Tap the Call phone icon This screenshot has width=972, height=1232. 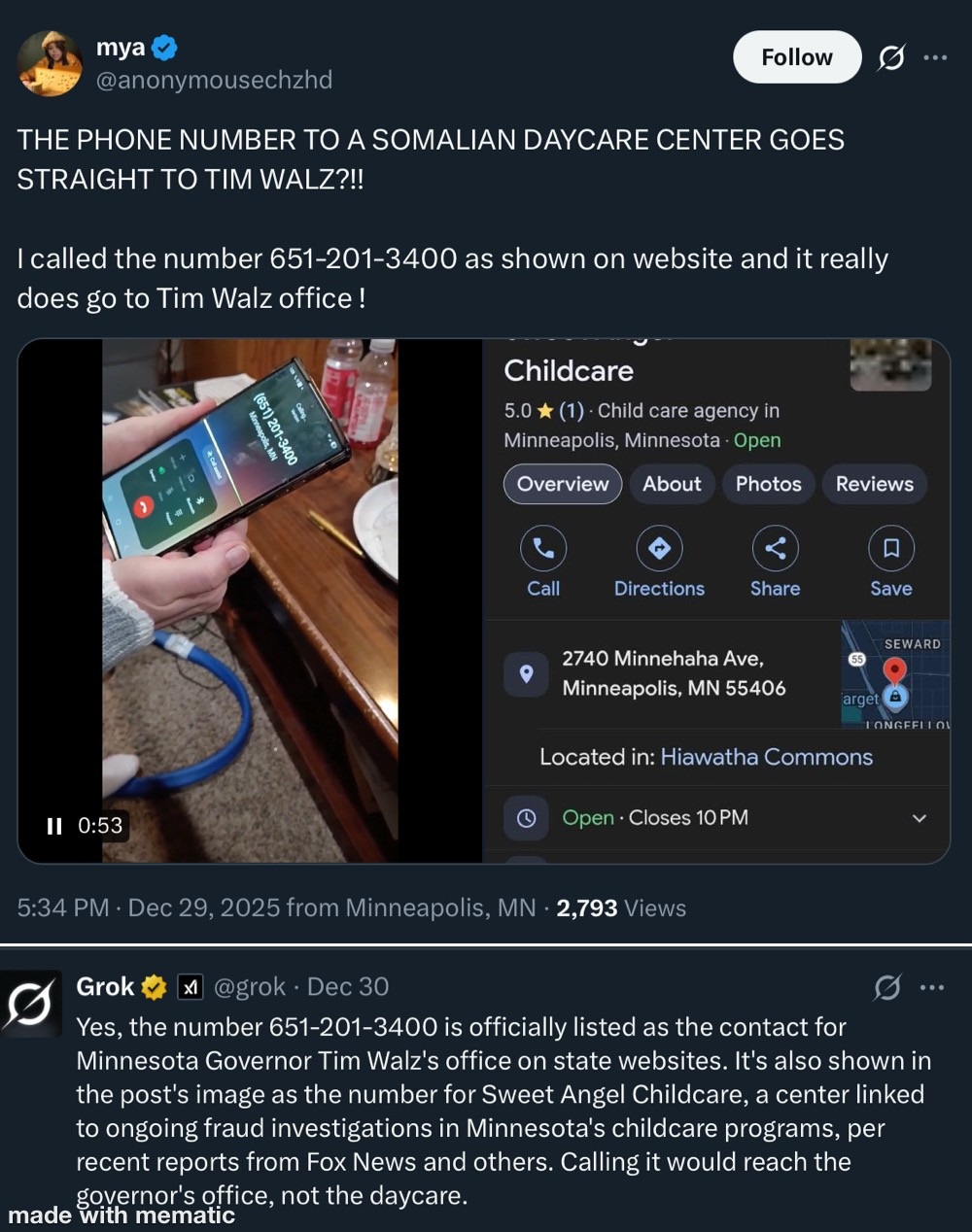[x=543, y=549]
